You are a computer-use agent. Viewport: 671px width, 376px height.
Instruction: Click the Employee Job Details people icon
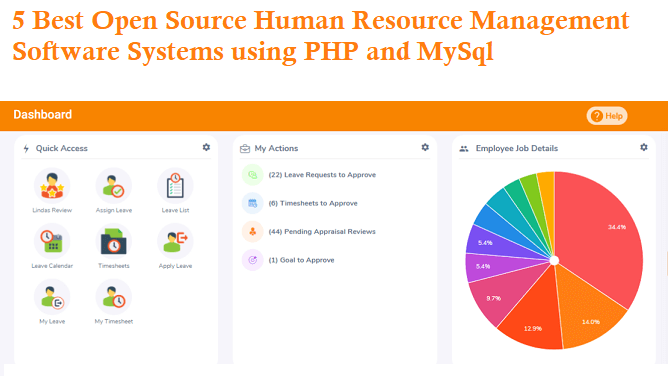(464, 149)
